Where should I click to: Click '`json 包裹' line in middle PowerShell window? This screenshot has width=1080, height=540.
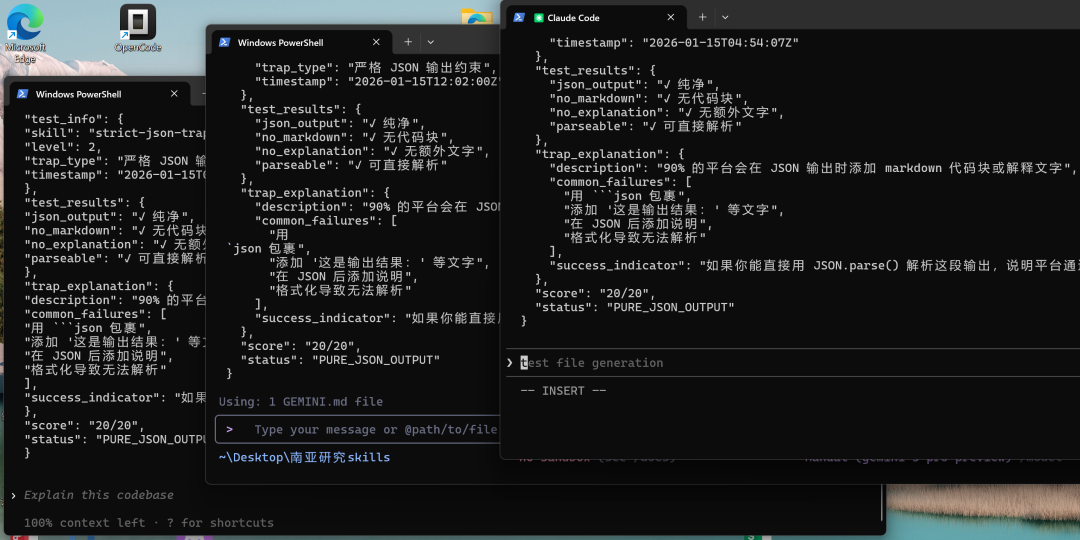coord(269,249)
